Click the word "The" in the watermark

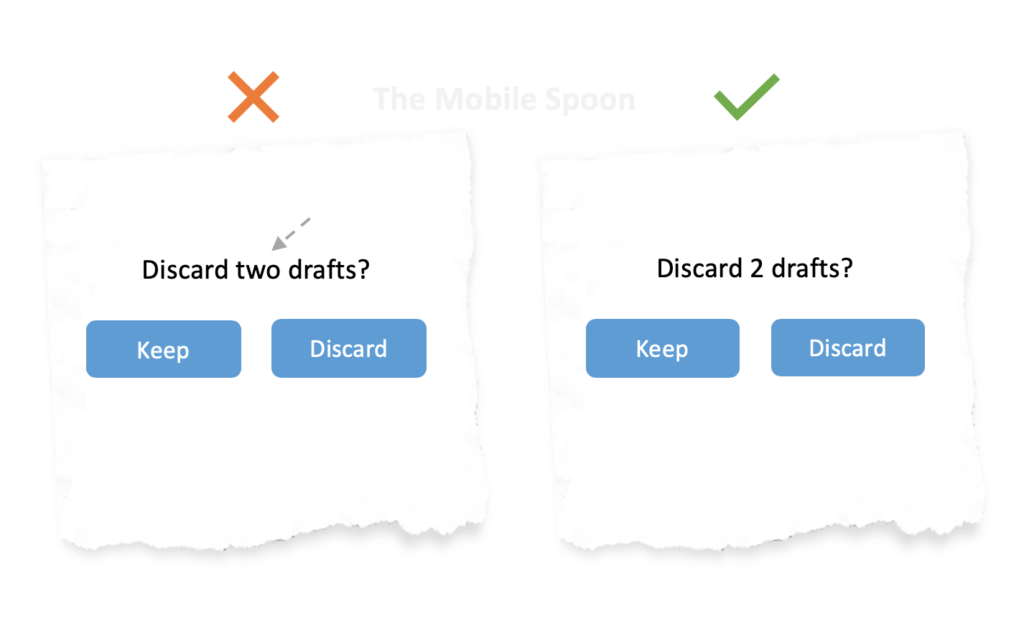click(396, 100)
